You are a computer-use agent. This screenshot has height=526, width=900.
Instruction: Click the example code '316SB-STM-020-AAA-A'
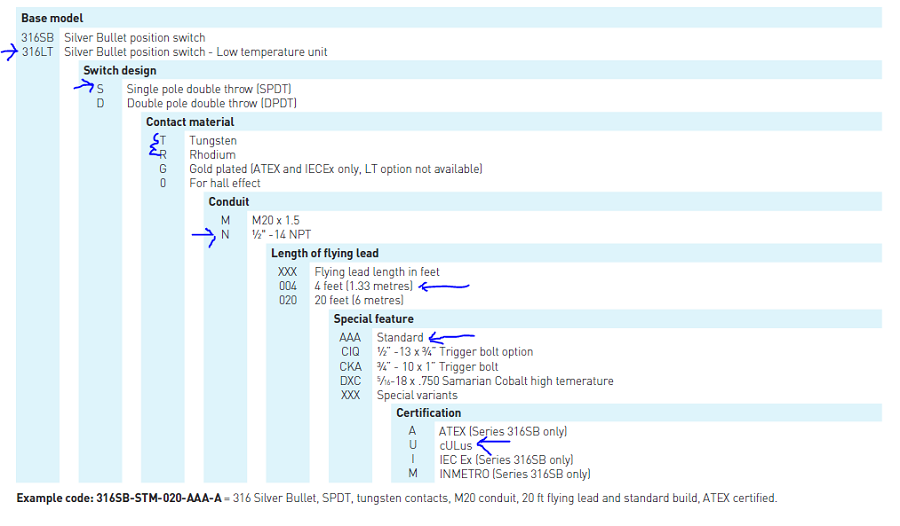159,498
